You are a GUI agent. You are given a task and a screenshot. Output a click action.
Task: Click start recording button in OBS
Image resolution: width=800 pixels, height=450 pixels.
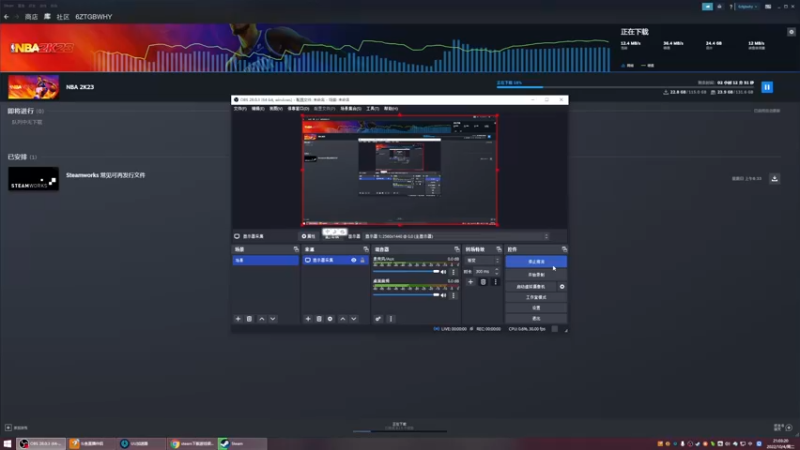[x=536, y=274]
